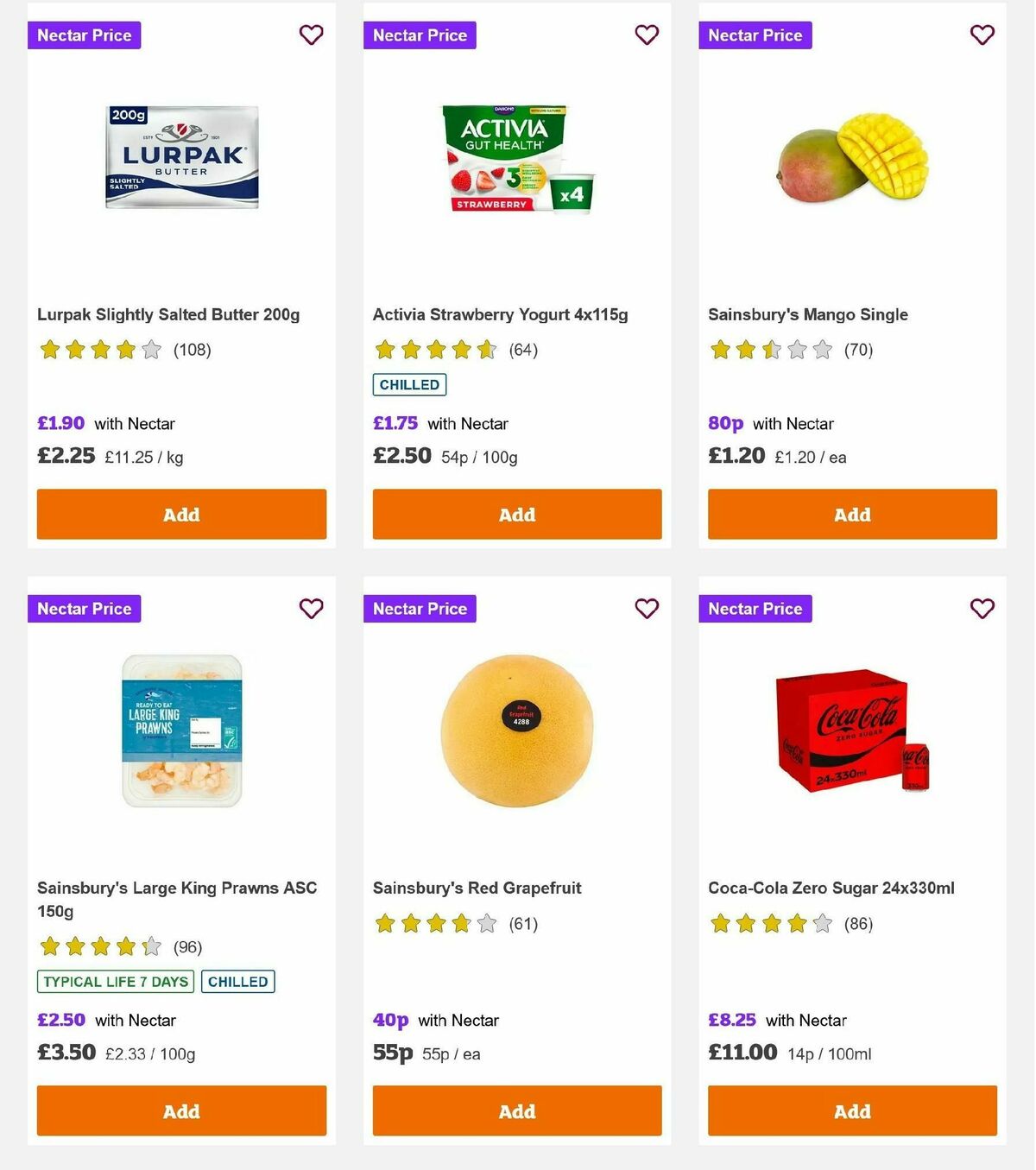Screen dimensions: 1036x1170
Task: Toggle the wishlist heart for Sainsbury's Mango Single
Action: [982, 35]
